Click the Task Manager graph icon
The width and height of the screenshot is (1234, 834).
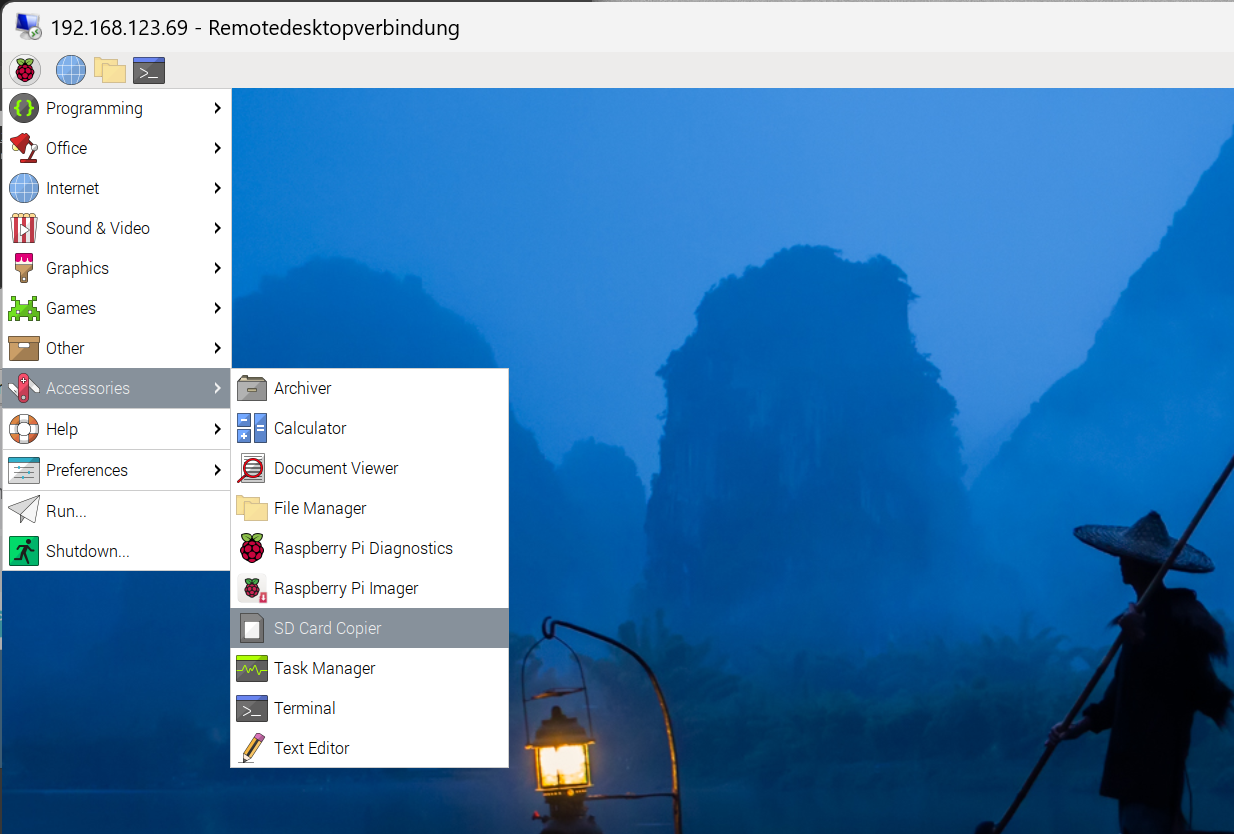coord(252,668)
